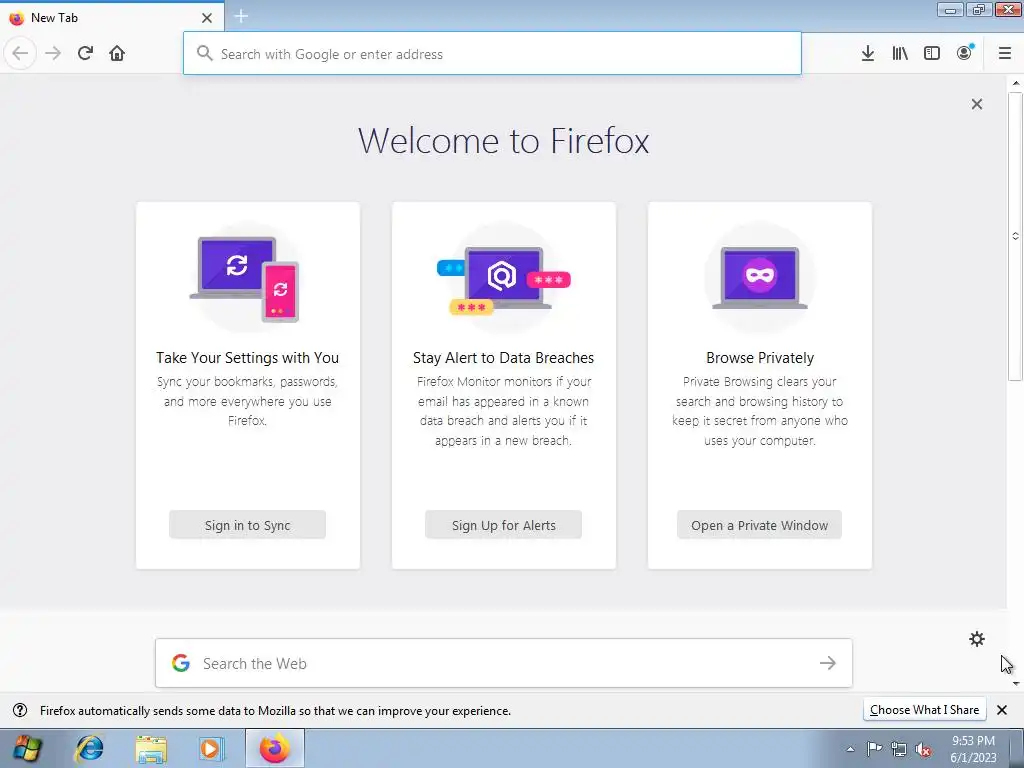Open Windows Explorer from taskbar
1024x768 pixels.
[151, 749]
